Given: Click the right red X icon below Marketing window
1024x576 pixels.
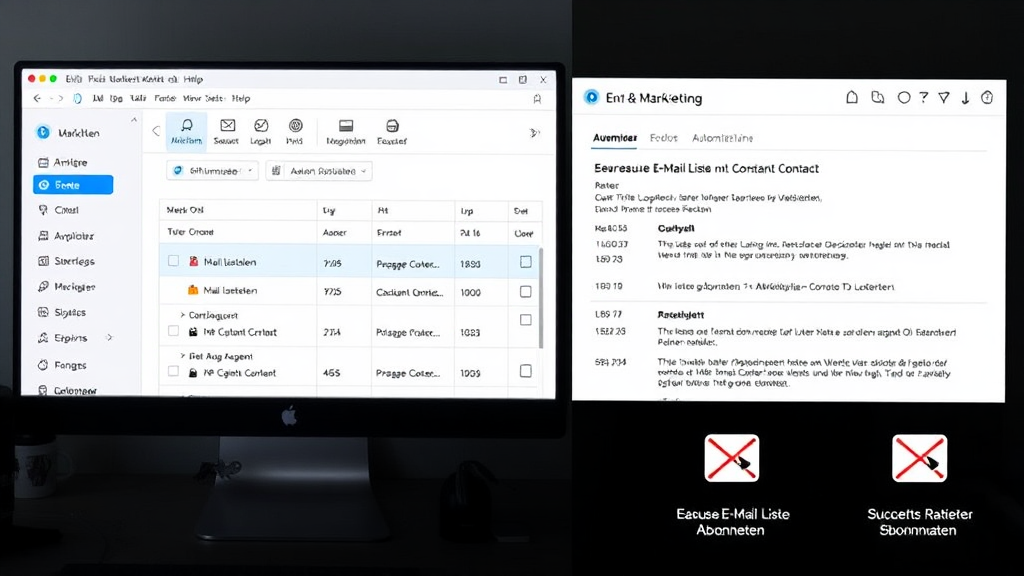Looking at the screenshot, I should [x=920, y=458].
